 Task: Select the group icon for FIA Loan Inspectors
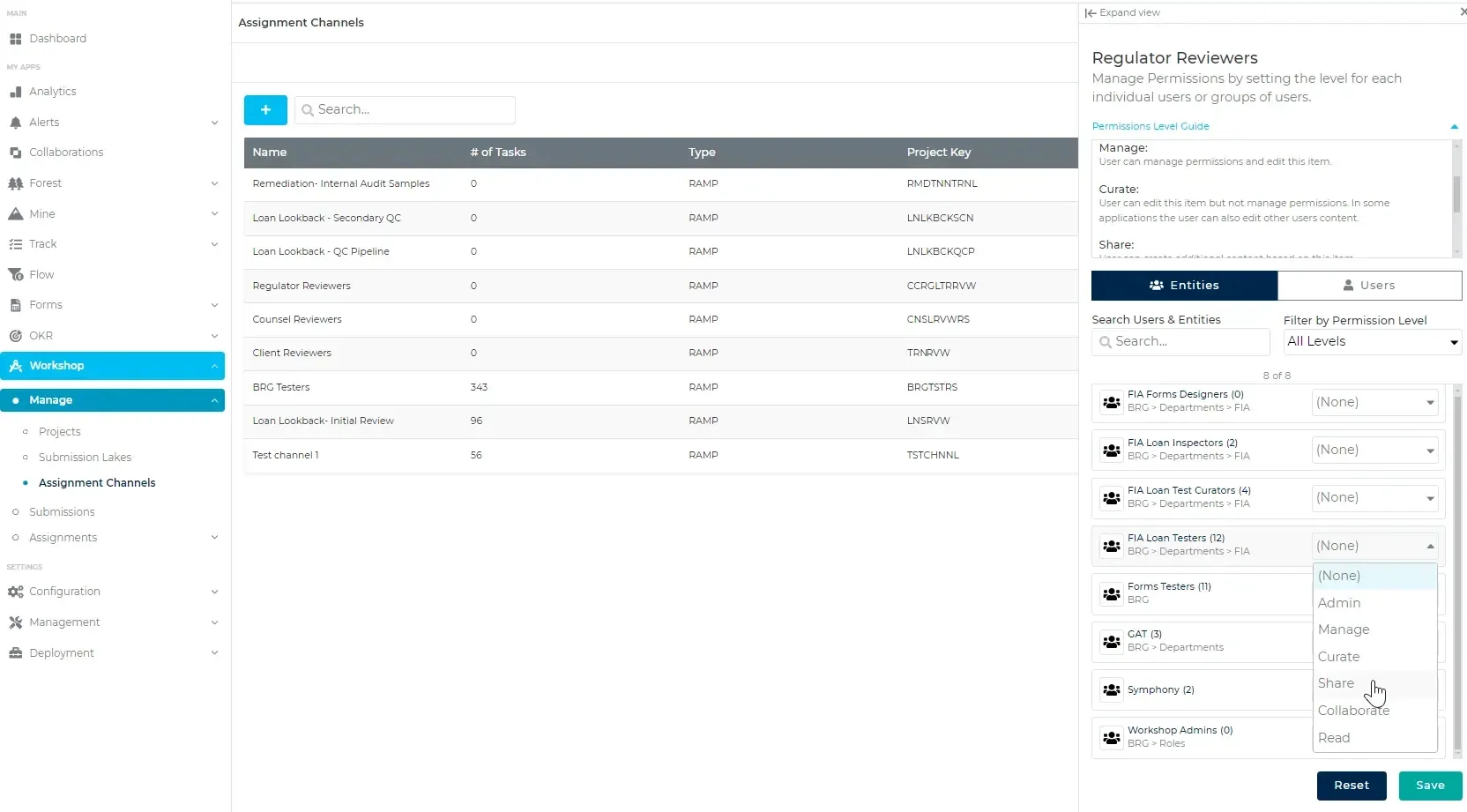pyautogui.click(x=1112, y=451)
